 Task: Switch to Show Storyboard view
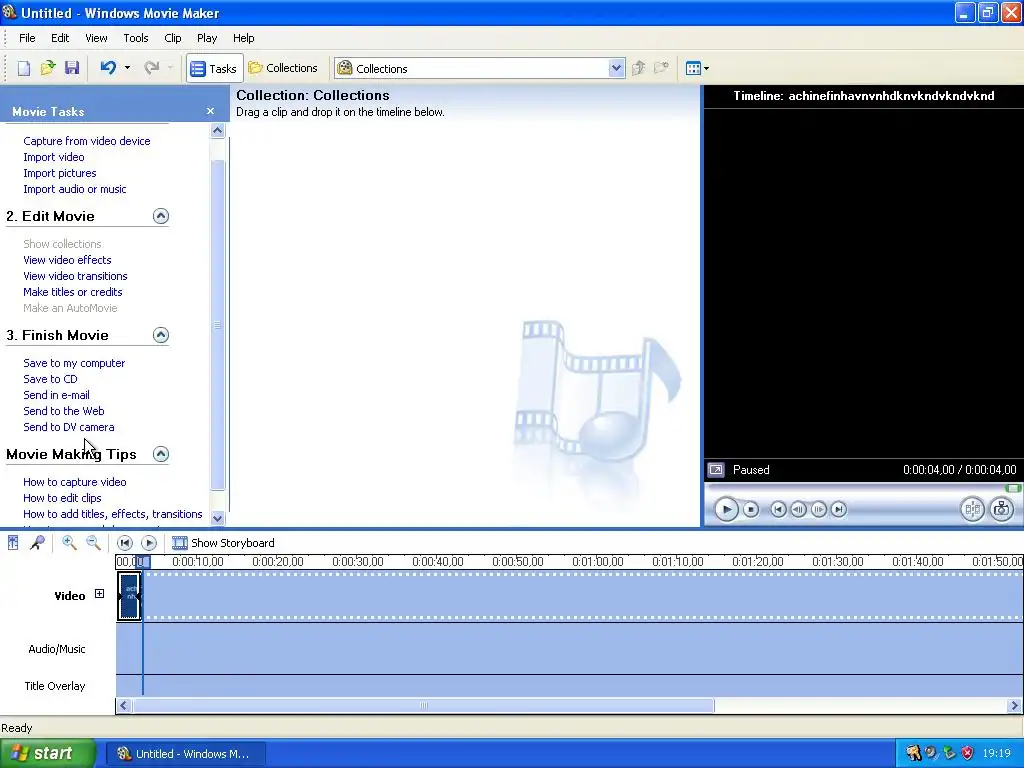[223, 543]
